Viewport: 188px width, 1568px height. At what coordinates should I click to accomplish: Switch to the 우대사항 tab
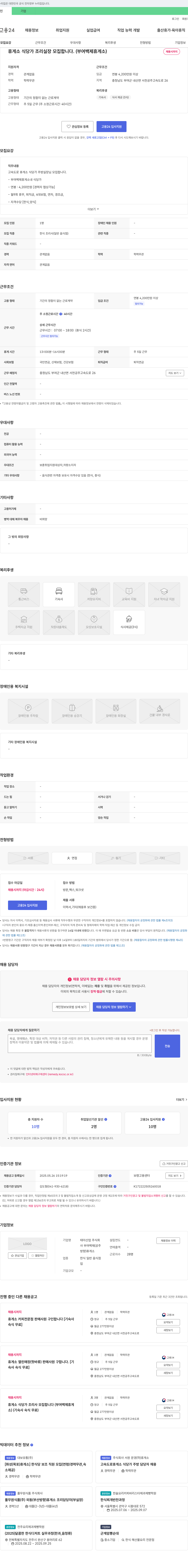(75, 43)
